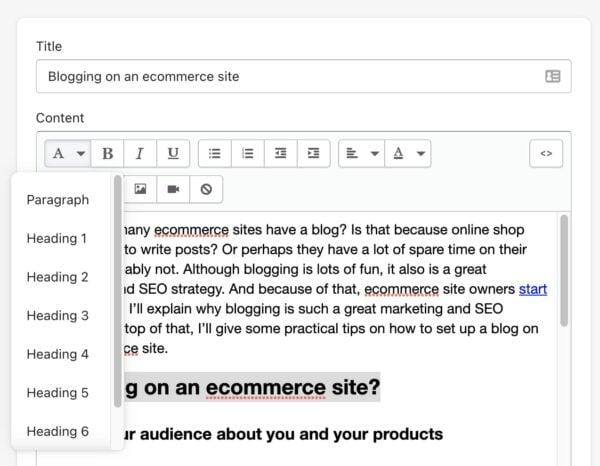Toggle bold formatting in the toolbar
The height and width of the screenshot is (466, 600).
pyautogui.click(x=107, y=153)
